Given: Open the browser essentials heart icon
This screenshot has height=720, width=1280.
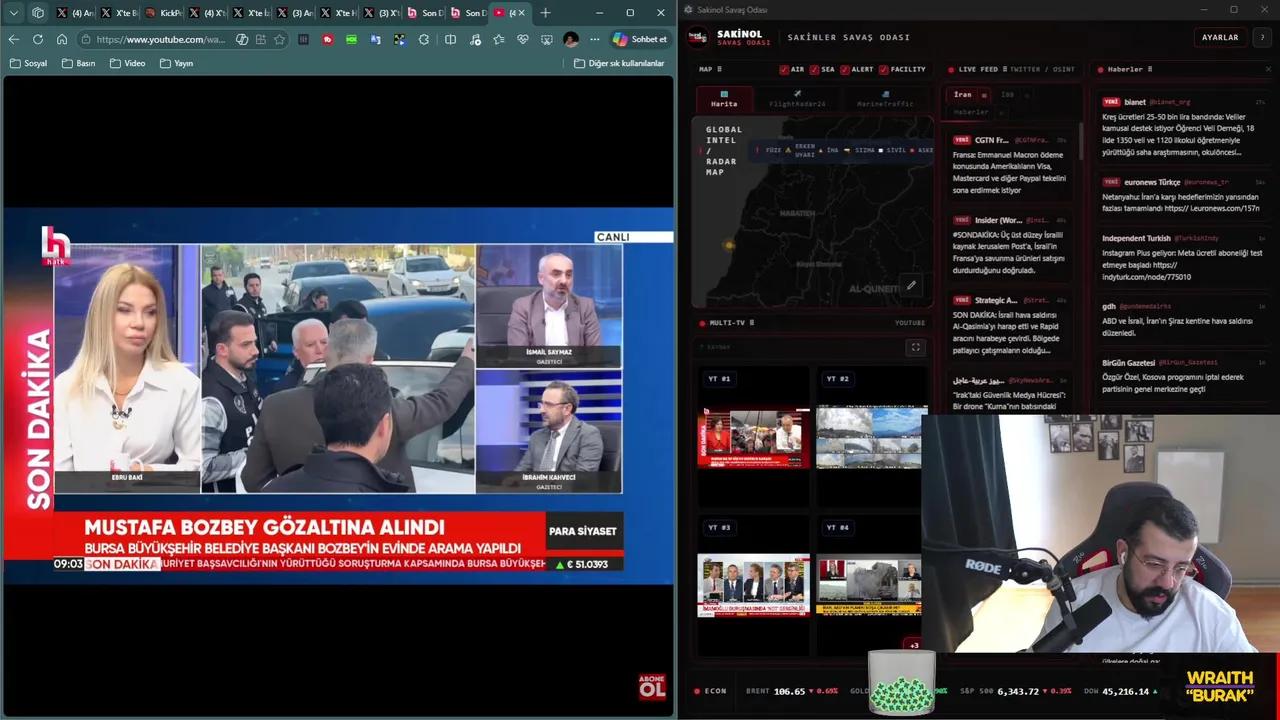Looking at the screenshot, I should tap(522, 39).
